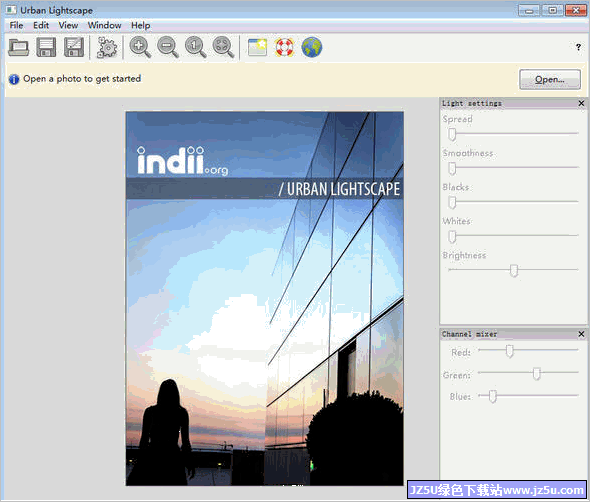Click the zoom in magnifier icon
Viewport: 590px width, 502px height.
140,47
